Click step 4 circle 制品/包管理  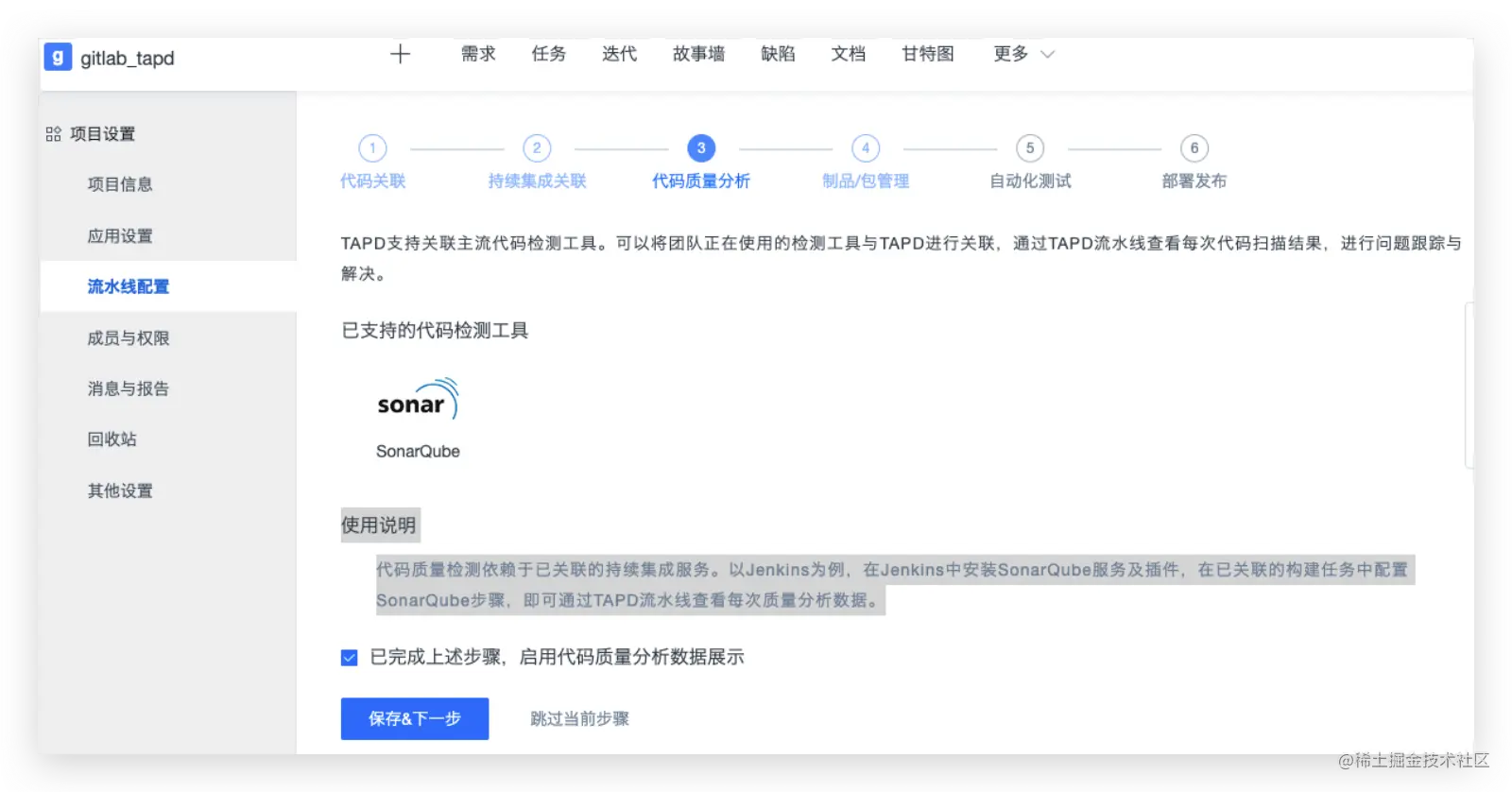click(x=866, y=148)
